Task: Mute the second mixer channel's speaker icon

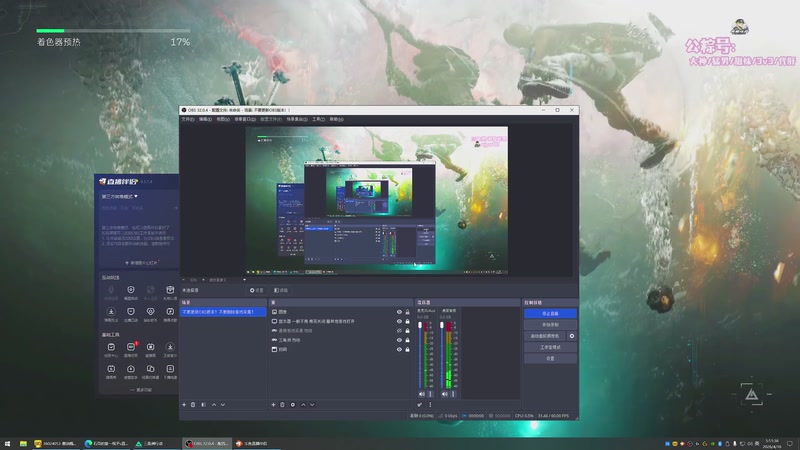Action: 444,394
